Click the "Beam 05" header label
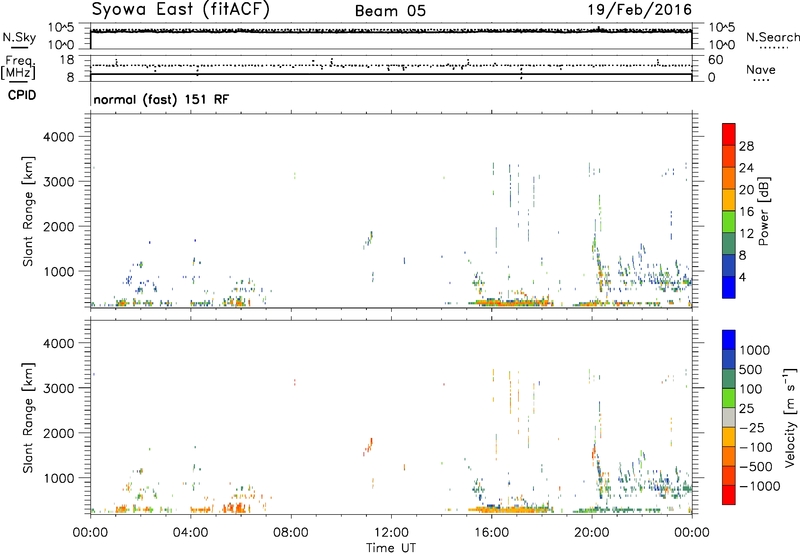The height and width of the screenshot is (554, 800). [390, 11]
